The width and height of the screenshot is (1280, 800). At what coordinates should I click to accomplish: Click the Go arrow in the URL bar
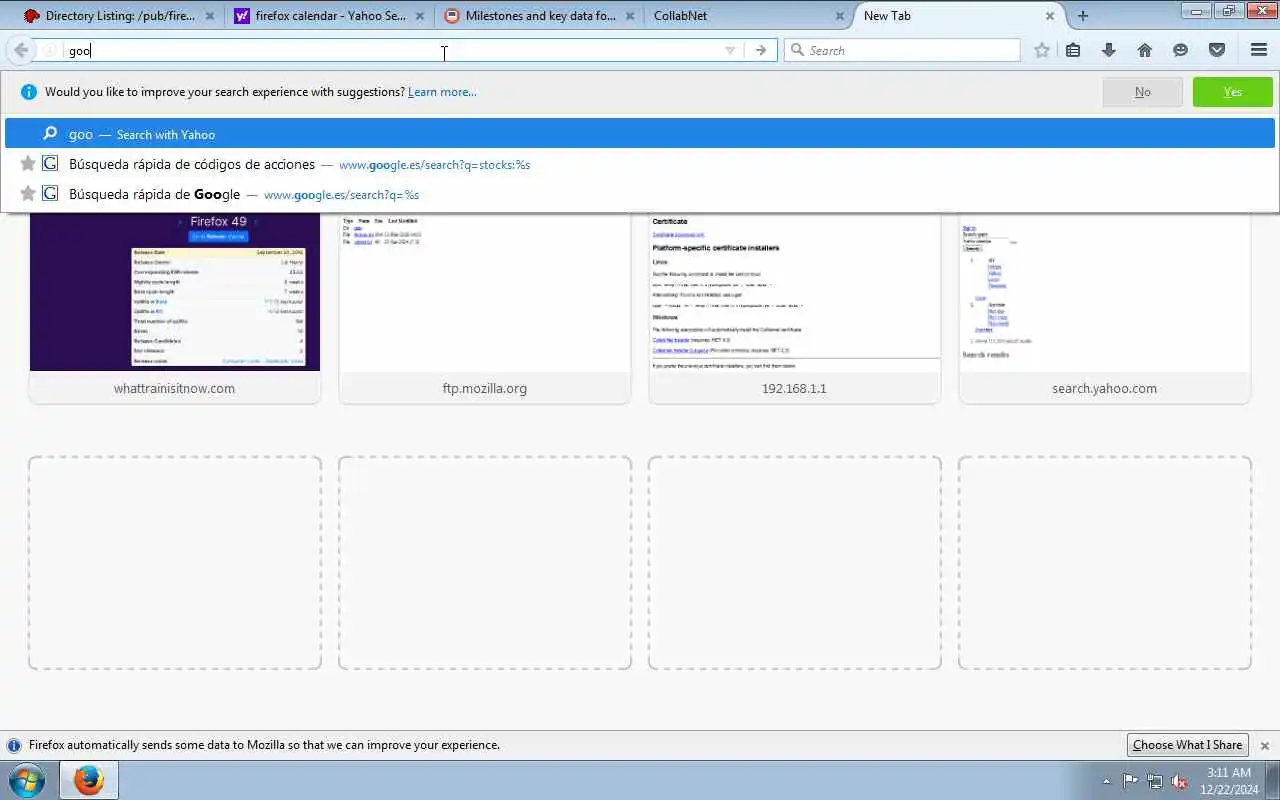(761, 50)
